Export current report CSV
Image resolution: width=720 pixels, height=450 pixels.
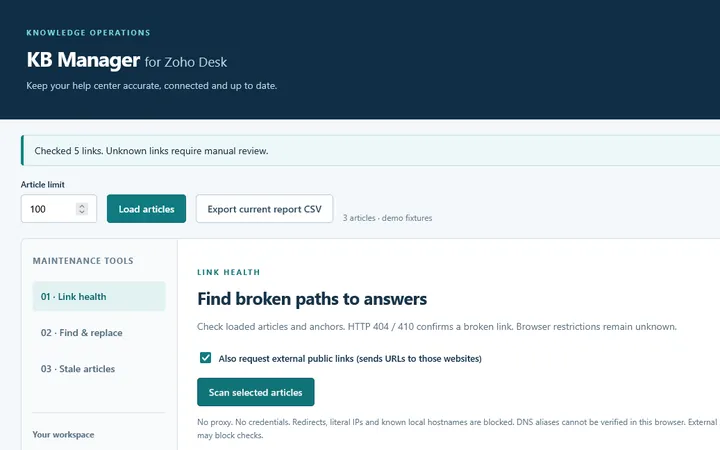click(264, 209)
